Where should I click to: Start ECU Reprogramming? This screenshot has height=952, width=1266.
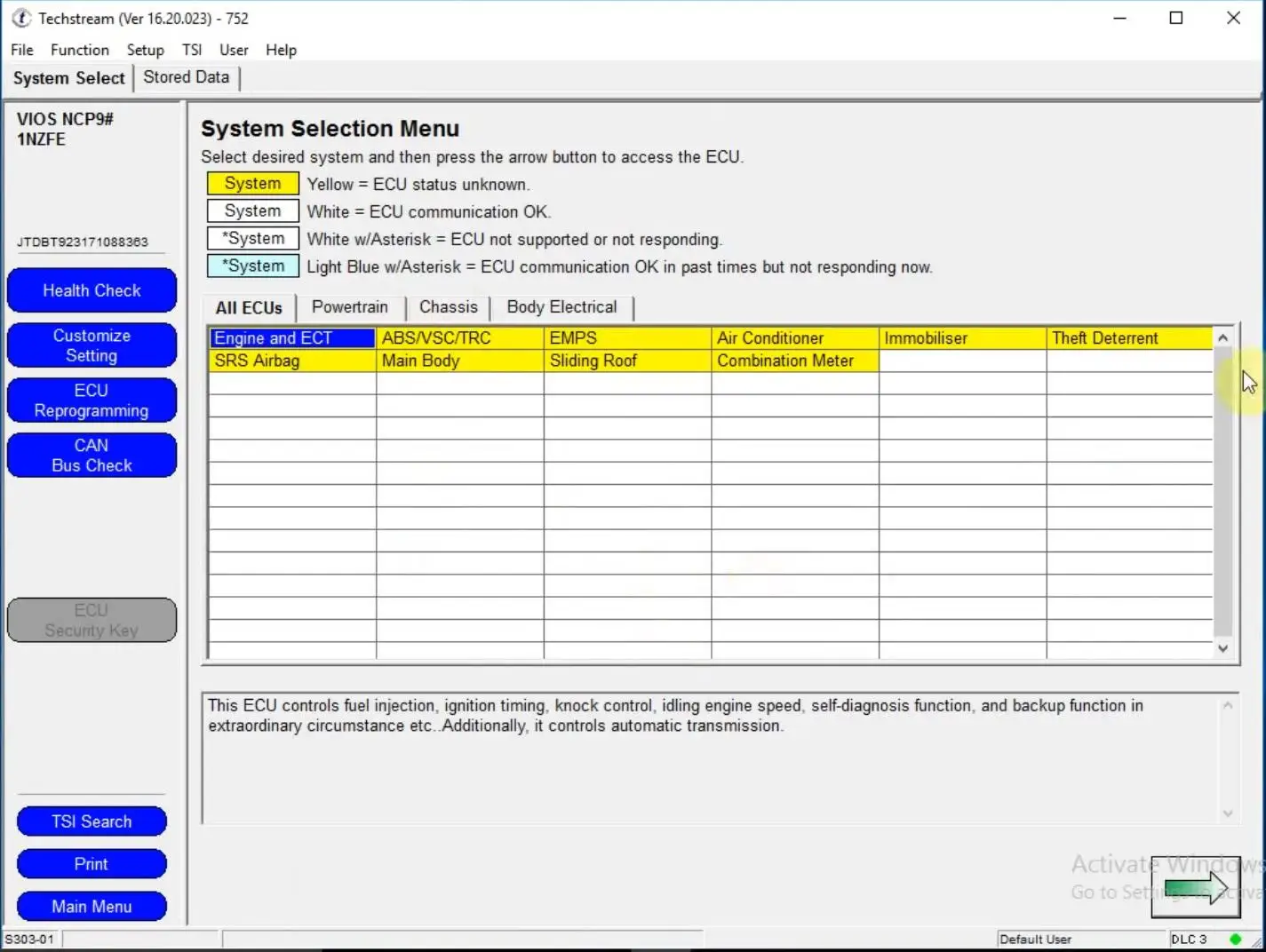coord(92,401)
